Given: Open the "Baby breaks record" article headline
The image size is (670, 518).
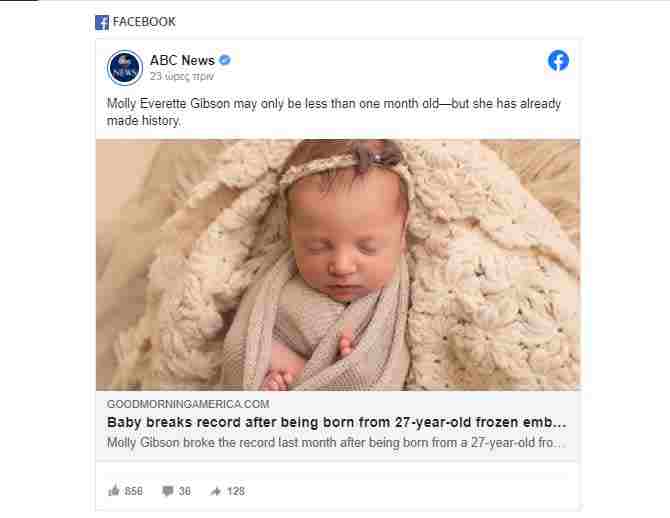Looking at the screenshot, I should pyautogui.click(x=336, y=422).
